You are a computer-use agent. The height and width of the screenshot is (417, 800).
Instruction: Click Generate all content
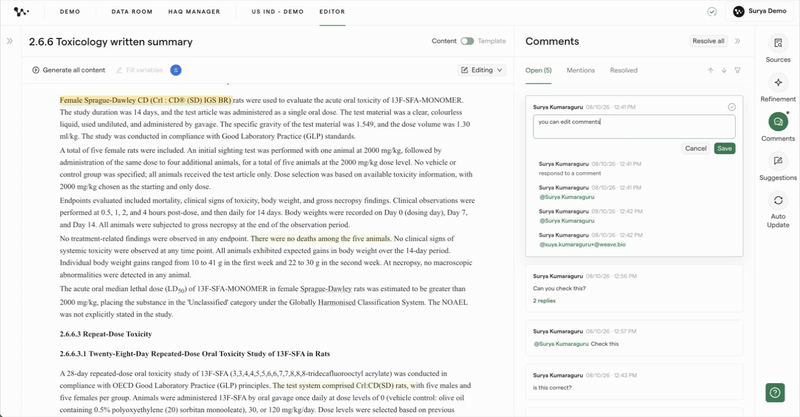pos(69,70)
